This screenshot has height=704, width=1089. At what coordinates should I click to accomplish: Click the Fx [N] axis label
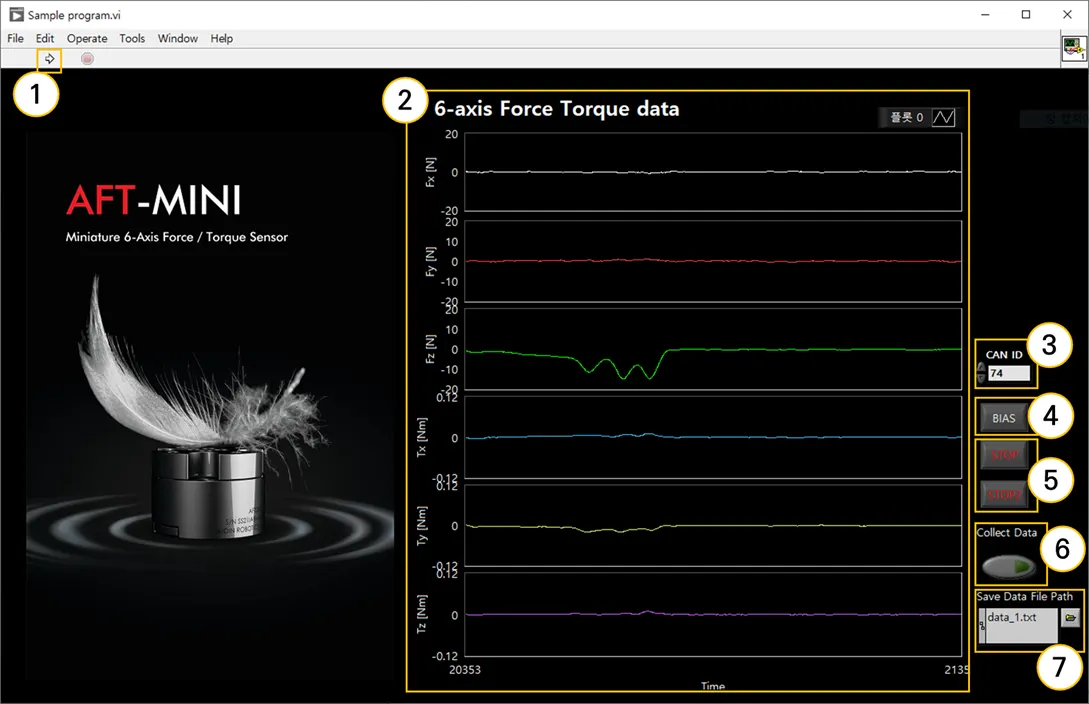(x=430, y=171)
